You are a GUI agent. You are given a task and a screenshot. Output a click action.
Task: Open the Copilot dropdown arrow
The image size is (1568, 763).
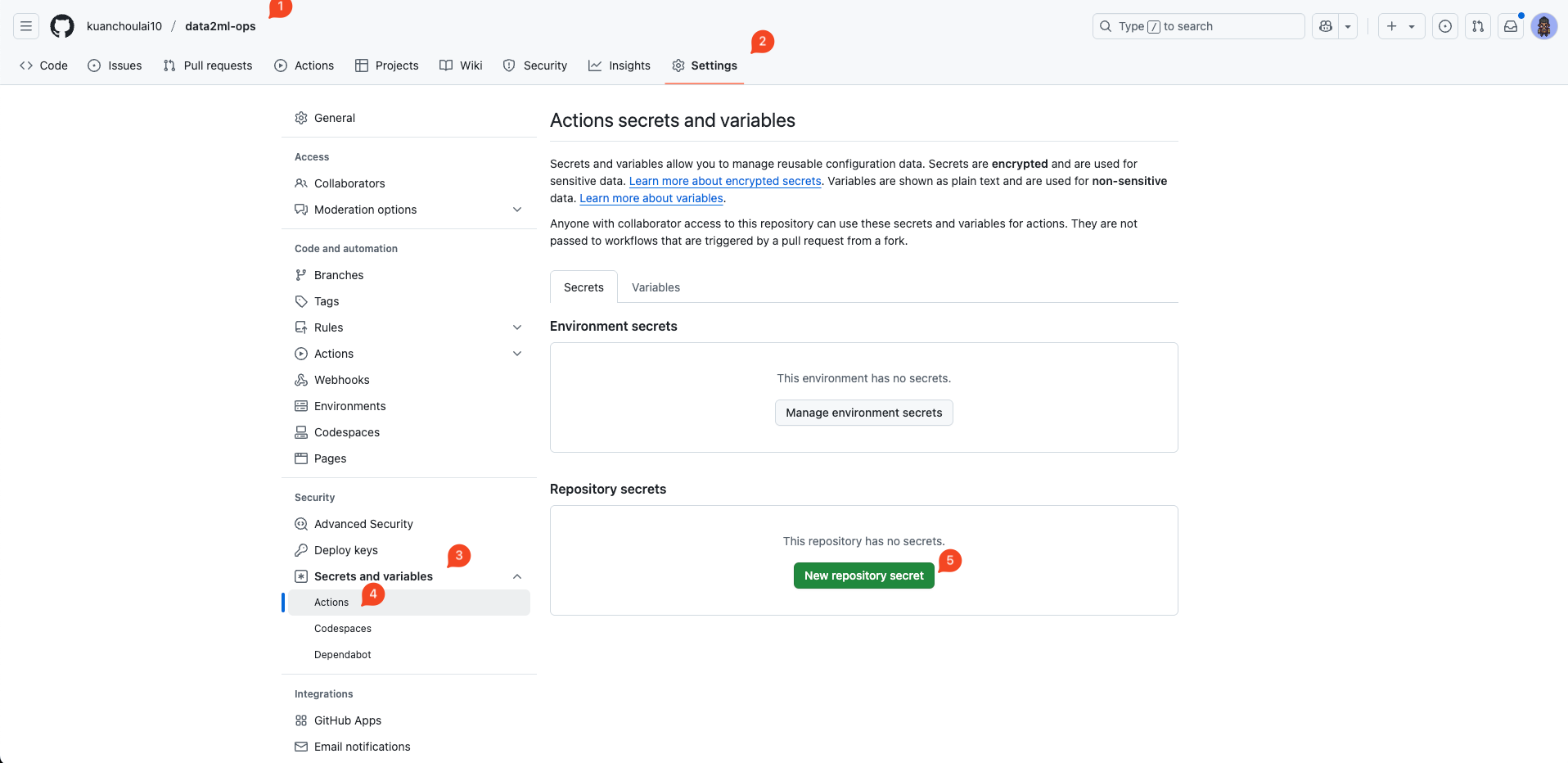pos(1348,26)
